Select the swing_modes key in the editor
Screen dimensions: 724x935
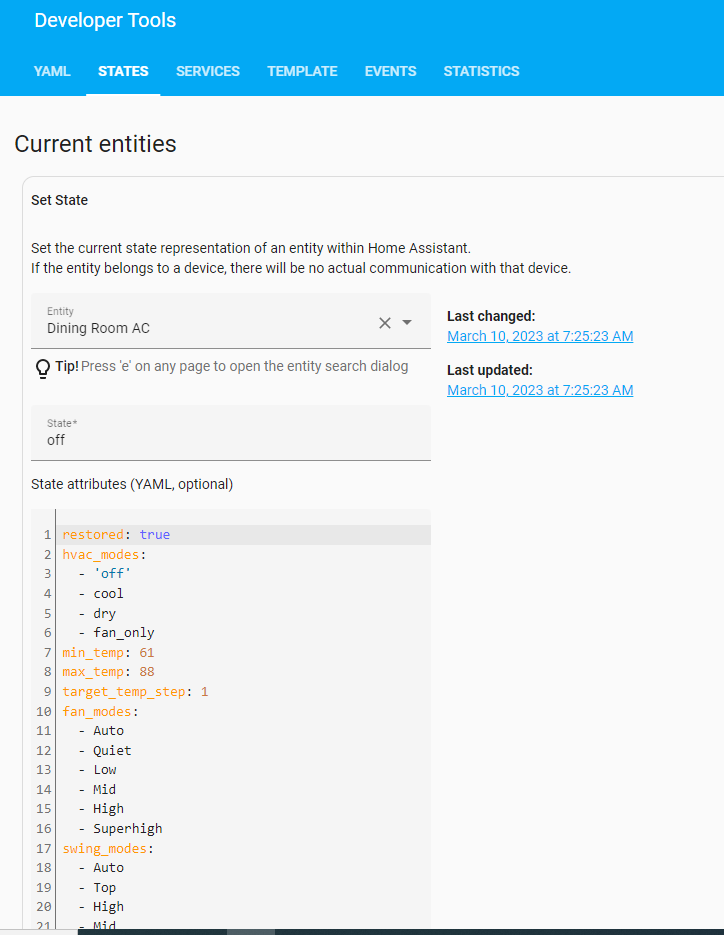coord(104,848)
